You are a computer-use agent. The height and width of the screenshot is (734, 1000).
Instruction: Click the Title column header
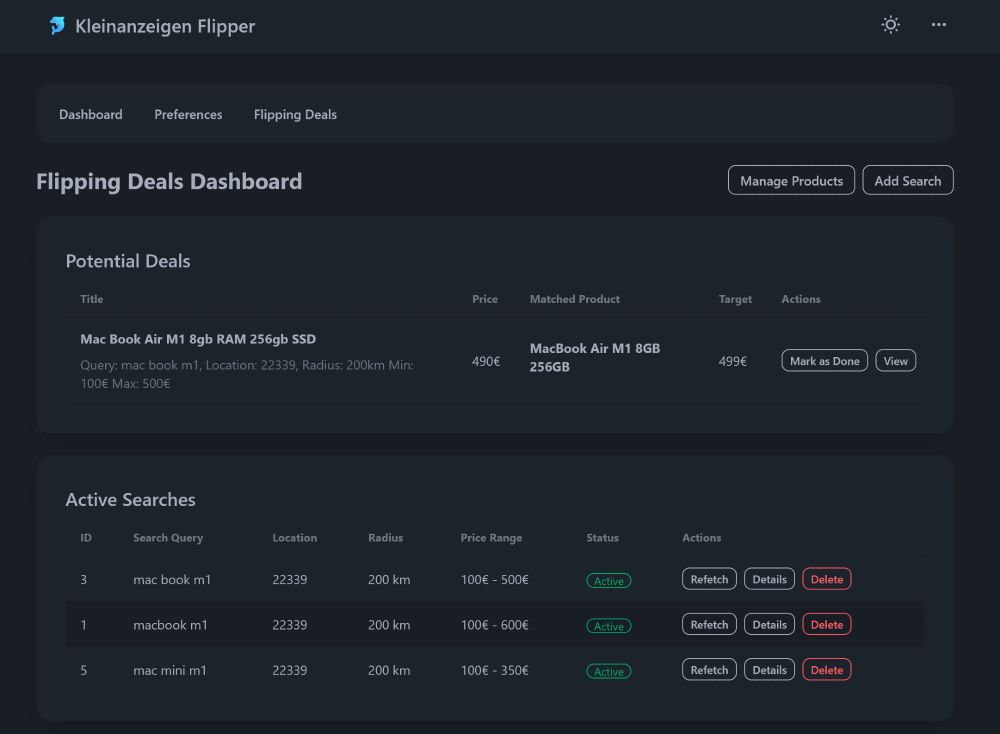[91, 299]
